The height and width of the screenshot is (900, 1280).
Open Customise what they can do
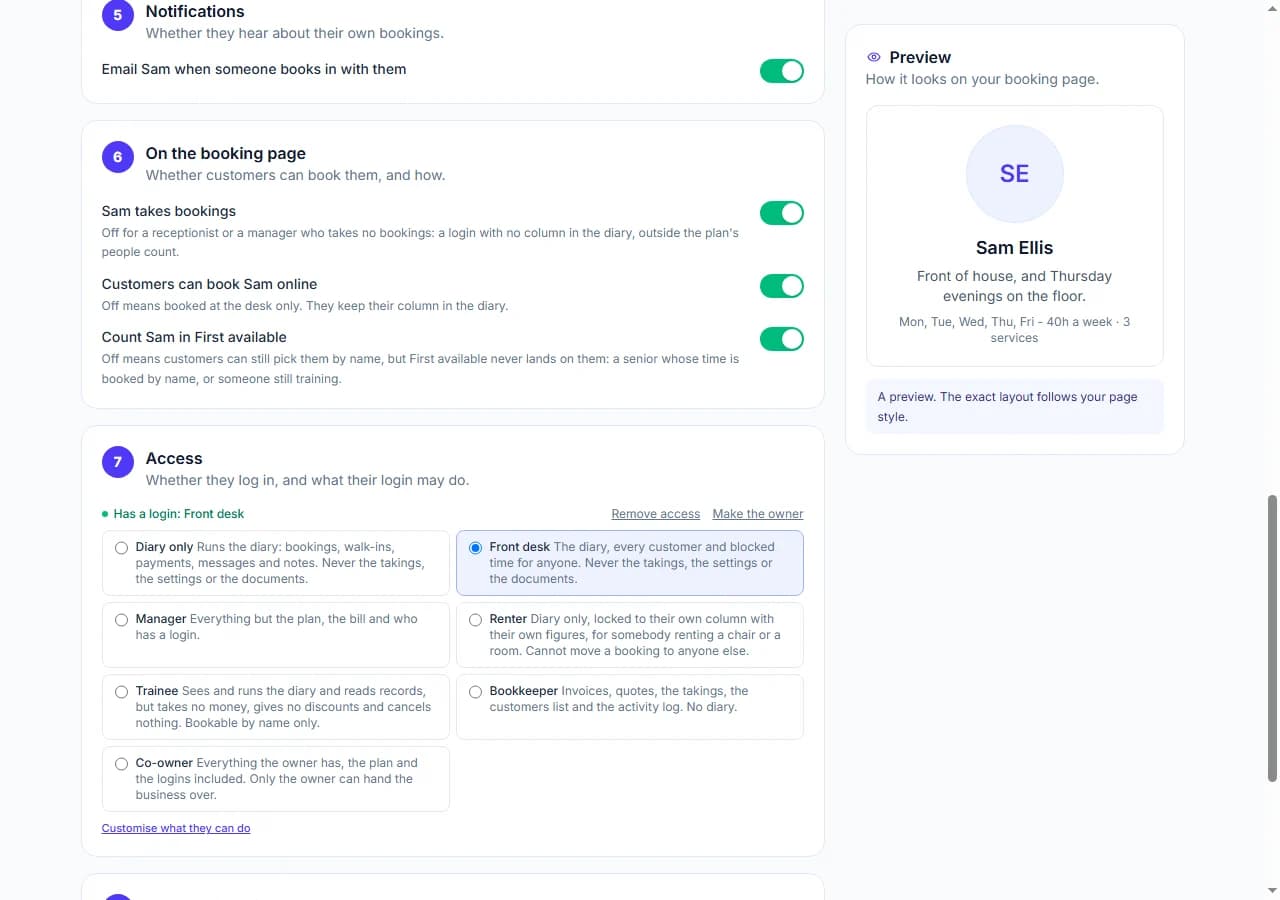click(176, 828)
